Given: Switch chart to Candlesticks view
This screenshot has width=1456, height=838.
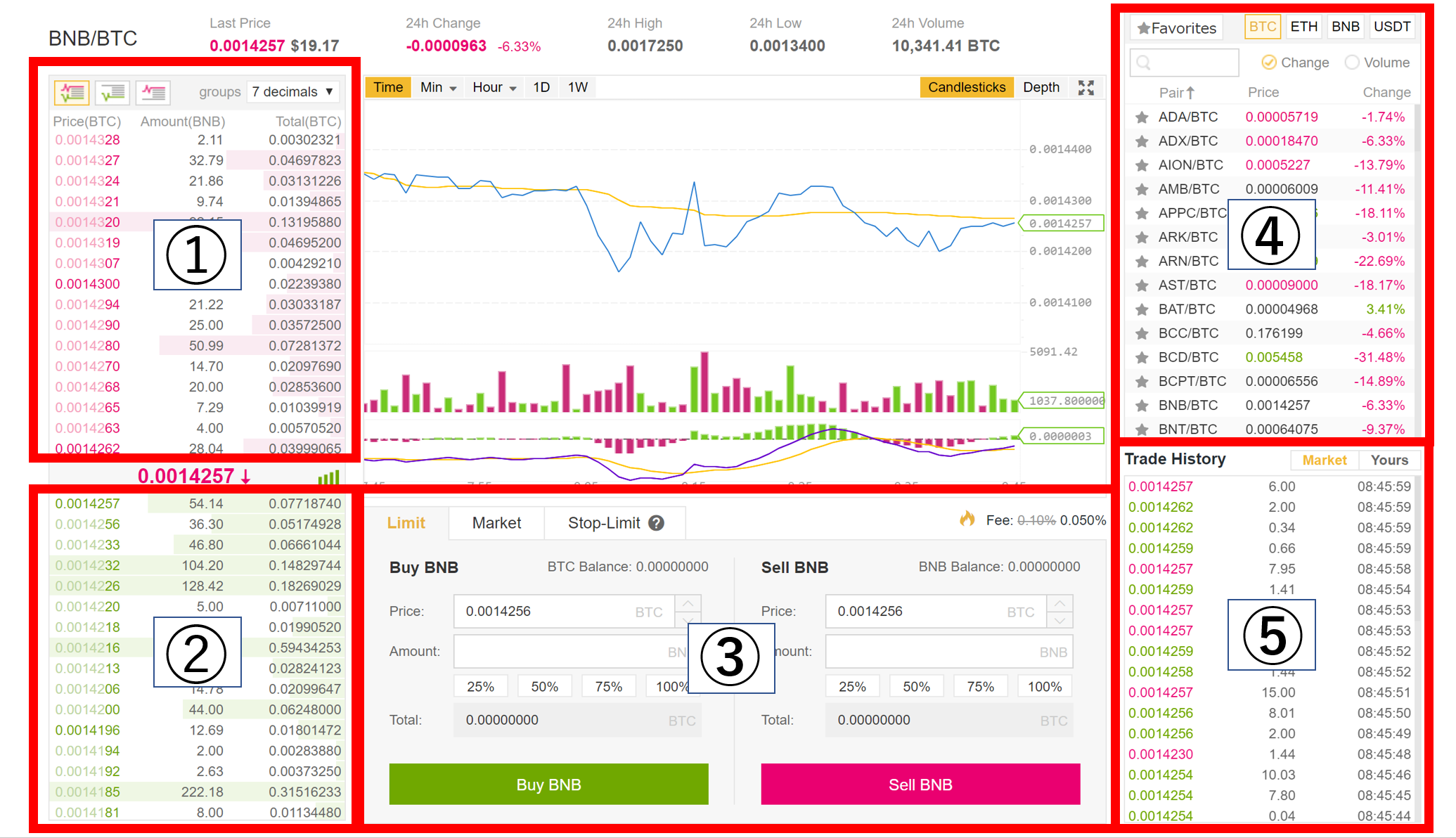Looking at the screenshot, I should click(x=967, y=87).
